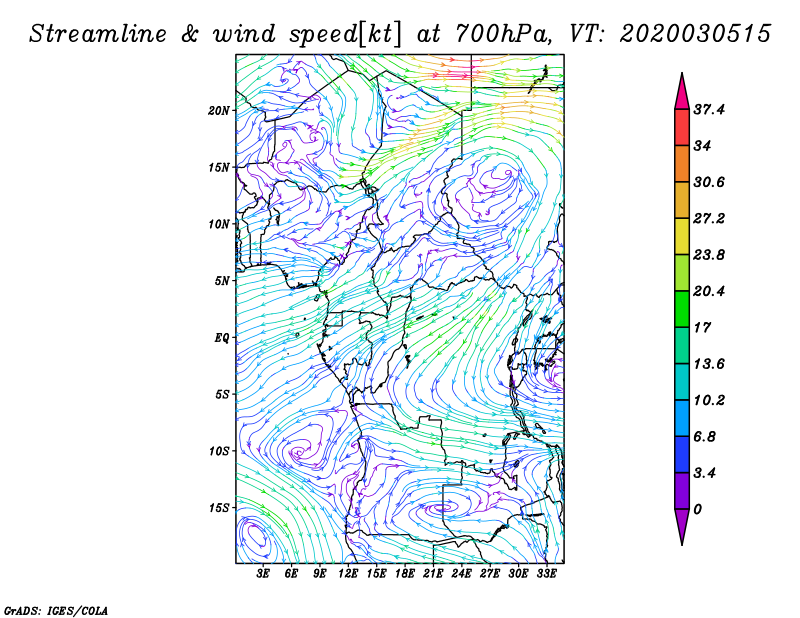The width and height of the screenshot is (800, 618).
Task: Click the 37.4 colorbar label
Action: pos(709,109)
